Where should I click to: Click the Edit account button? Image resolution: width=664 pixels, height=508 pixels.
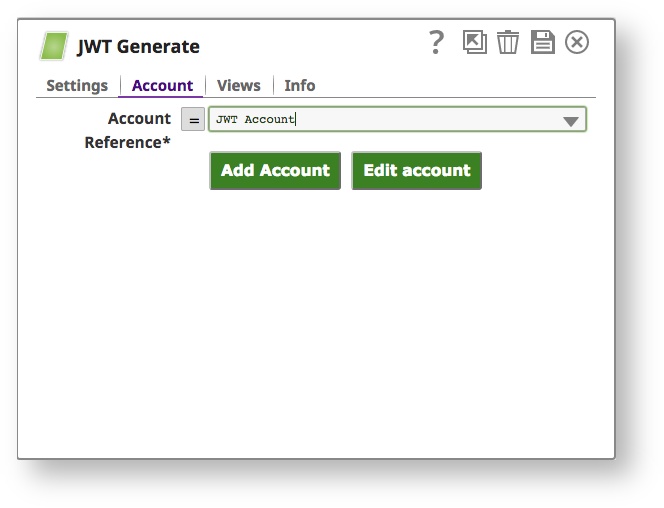pyautogui.click(x=416, y=171)
